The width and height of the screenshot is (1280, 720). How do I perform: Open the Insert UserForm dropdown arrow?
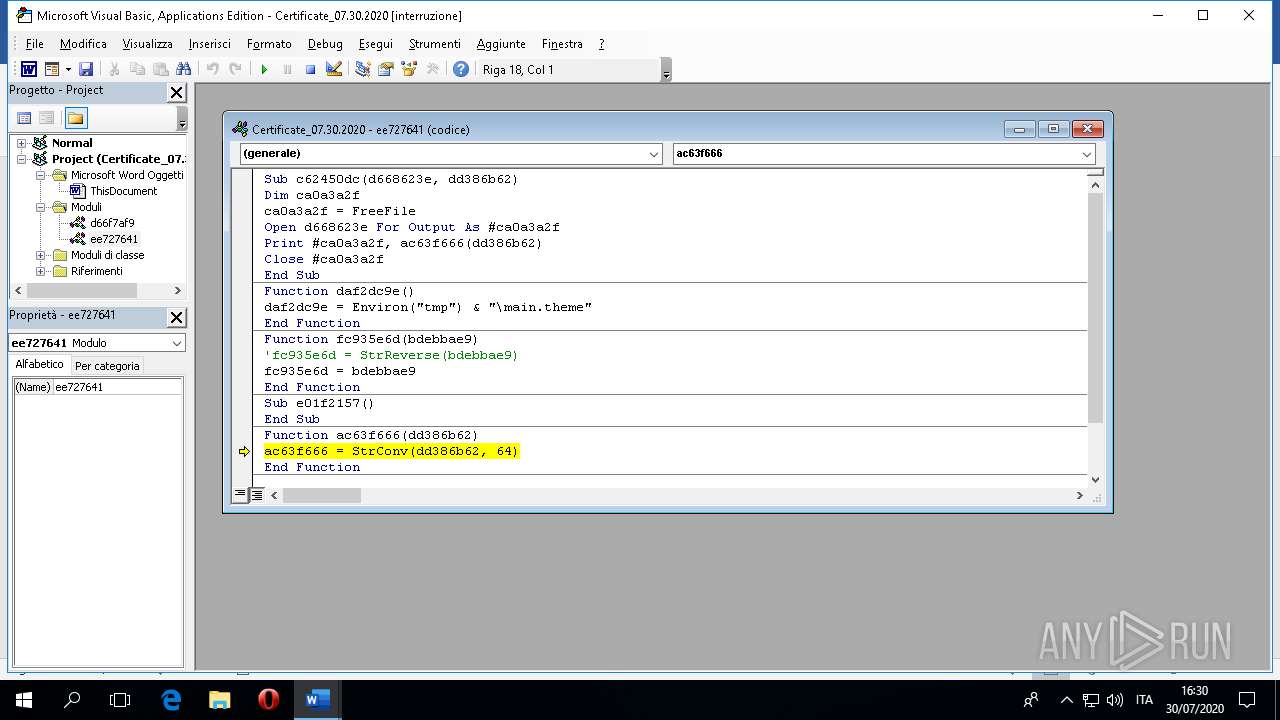67,69
